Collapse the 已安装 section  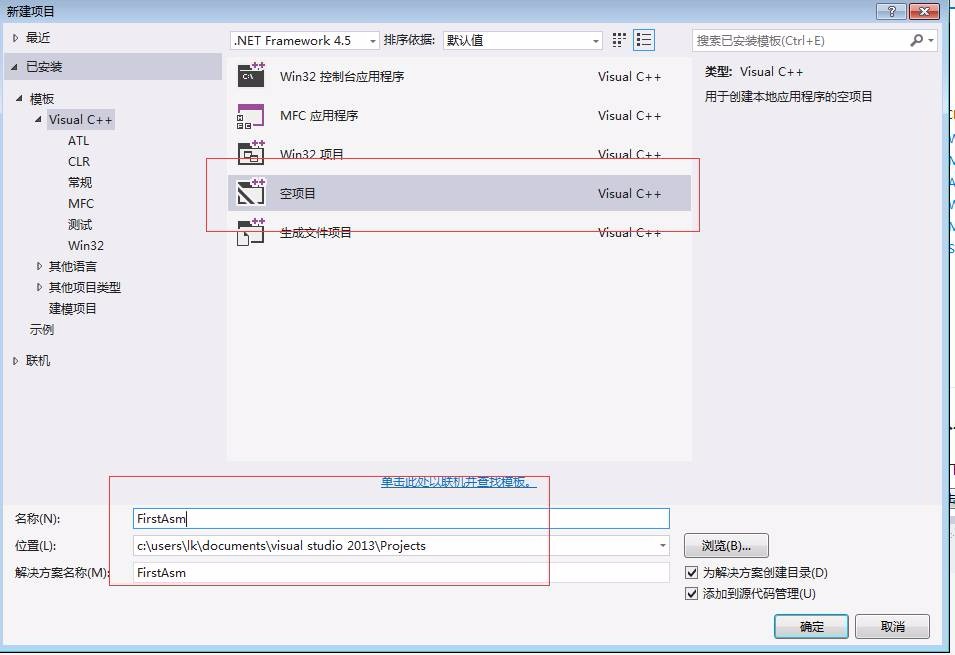click(15, 66)
